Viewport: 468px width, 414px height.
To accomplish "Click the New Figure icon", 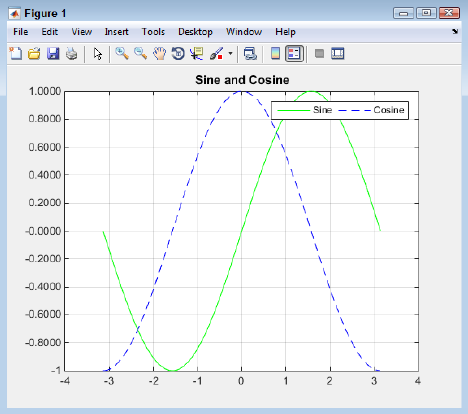I will 15,53.
